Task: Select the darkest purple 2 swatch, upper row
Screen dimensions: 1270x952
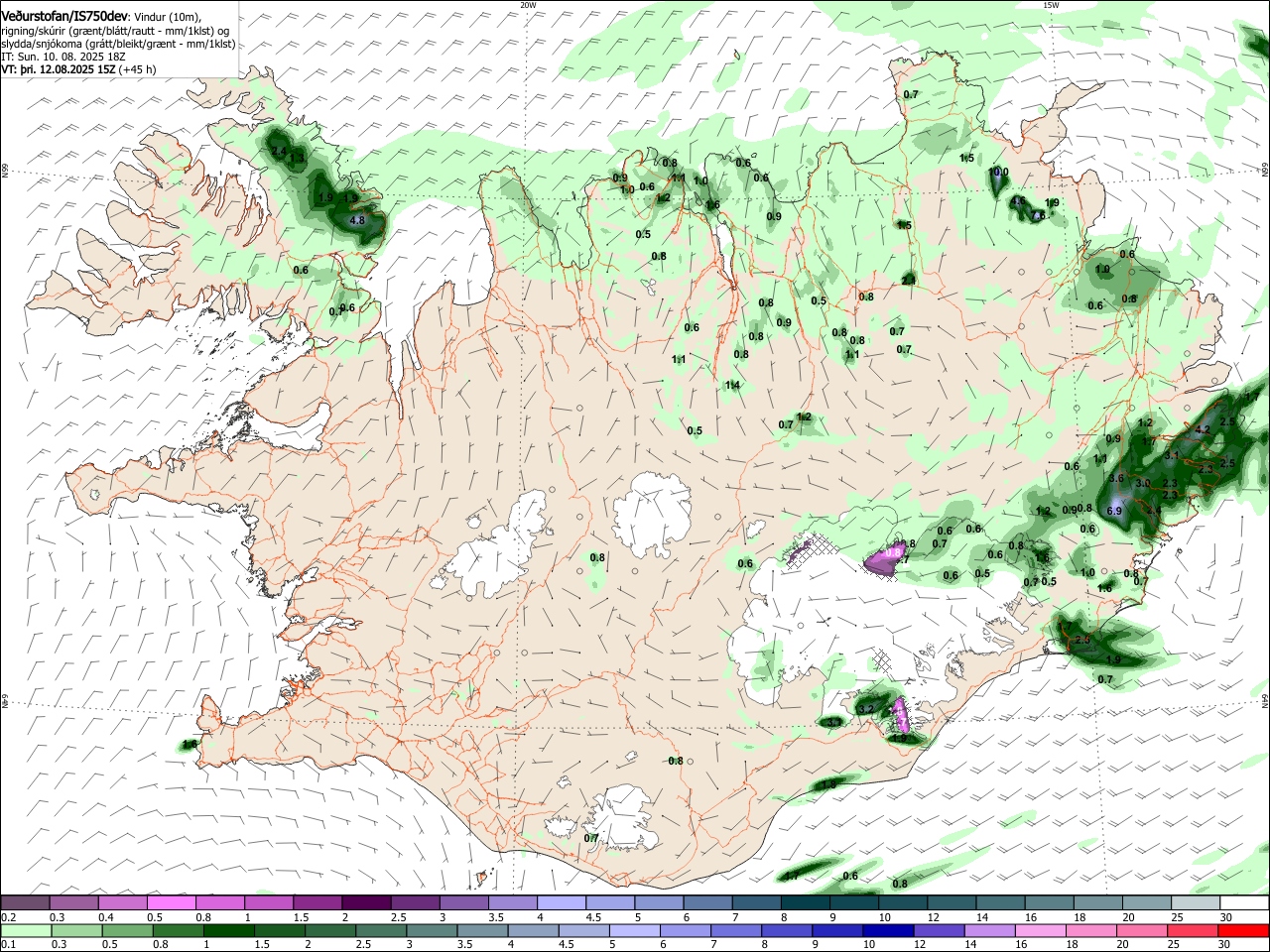Action: (366, 902)
